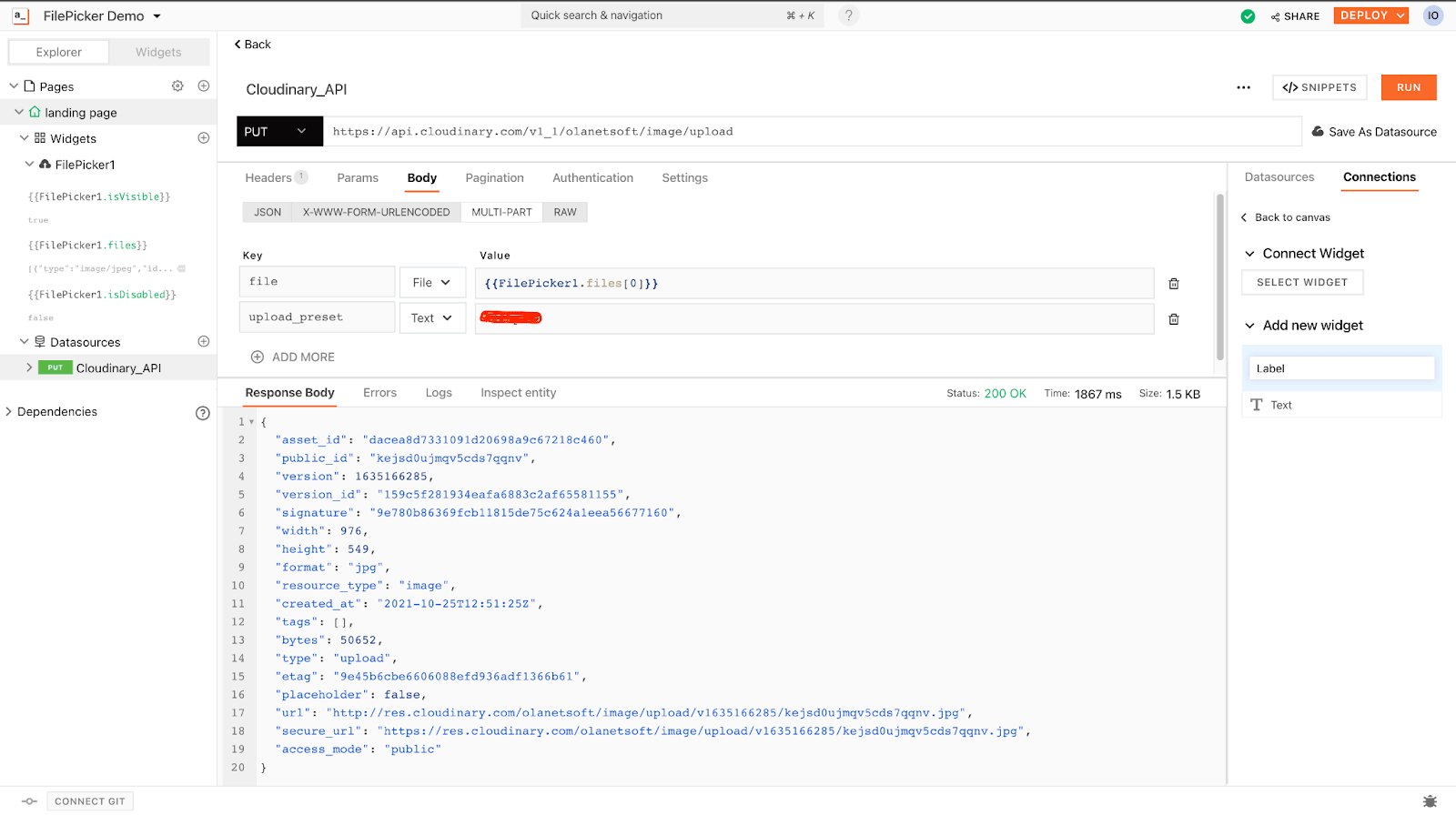Open the three-dot more options menu

[1243, 88]
